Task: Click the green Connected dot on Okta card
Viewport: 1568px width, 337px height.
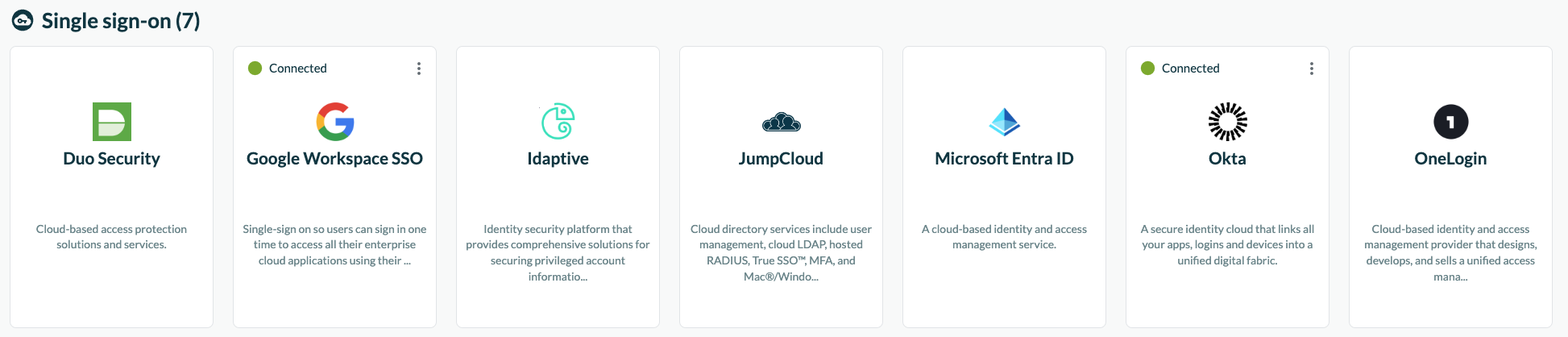Action: point(1147,69)
